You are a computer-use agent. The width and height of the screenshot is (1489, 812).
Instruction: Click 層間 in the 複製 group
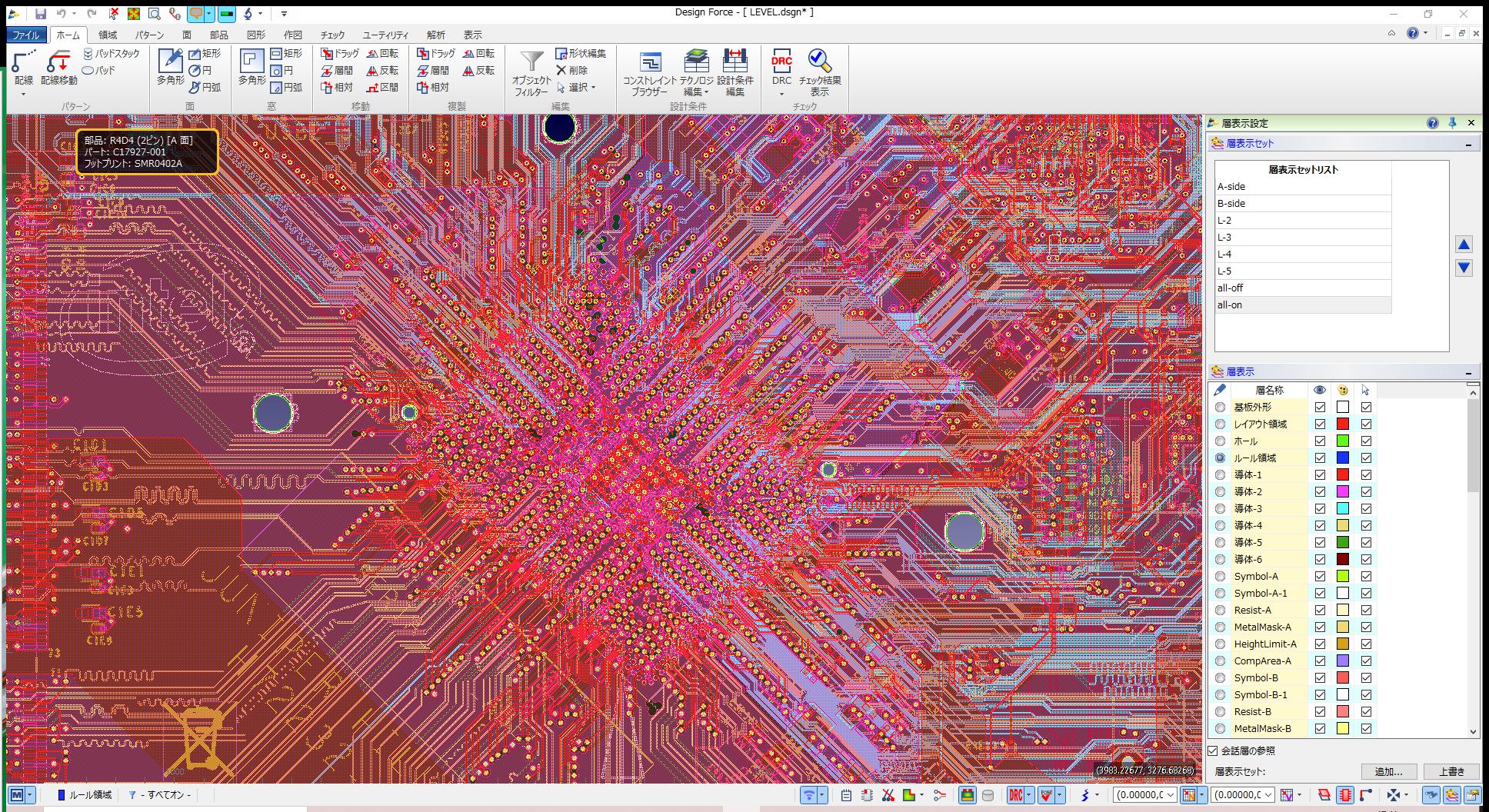tap(433, 70)
